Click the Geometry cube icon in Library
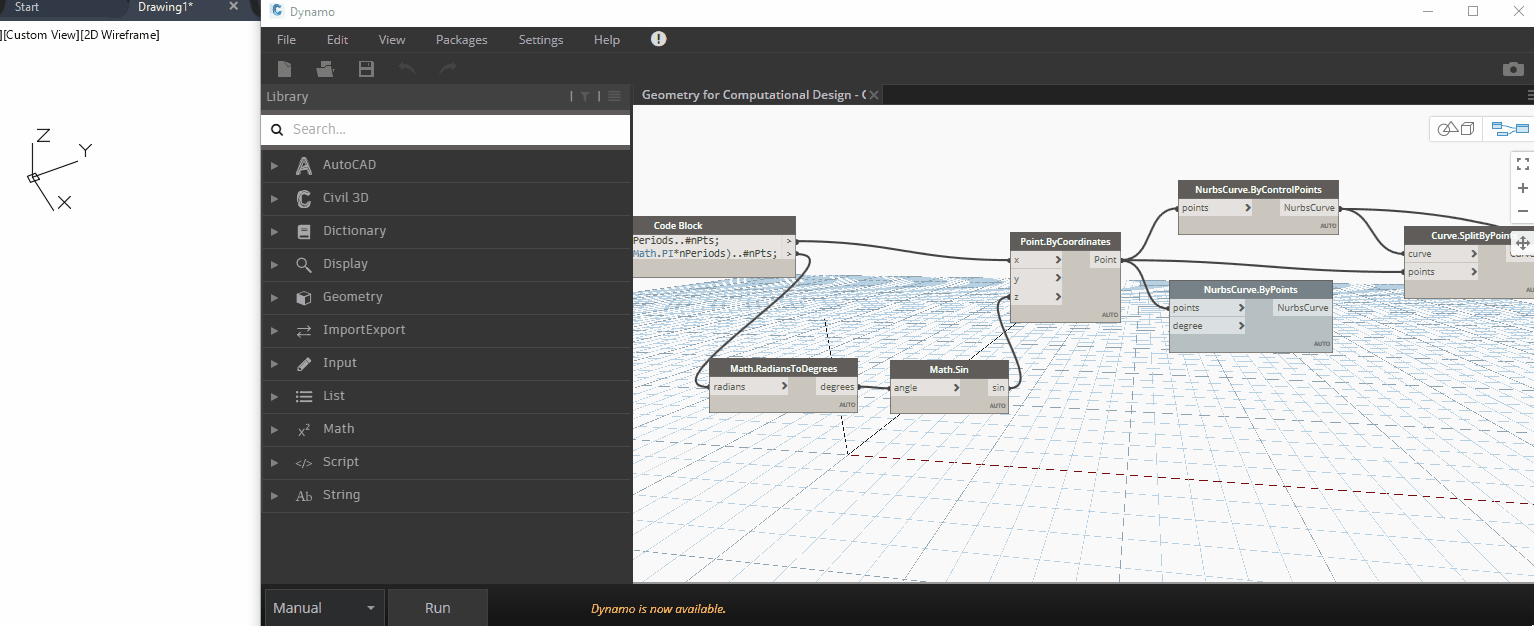The height and width of the screenshot is (626, 1534). coord(304,298)
